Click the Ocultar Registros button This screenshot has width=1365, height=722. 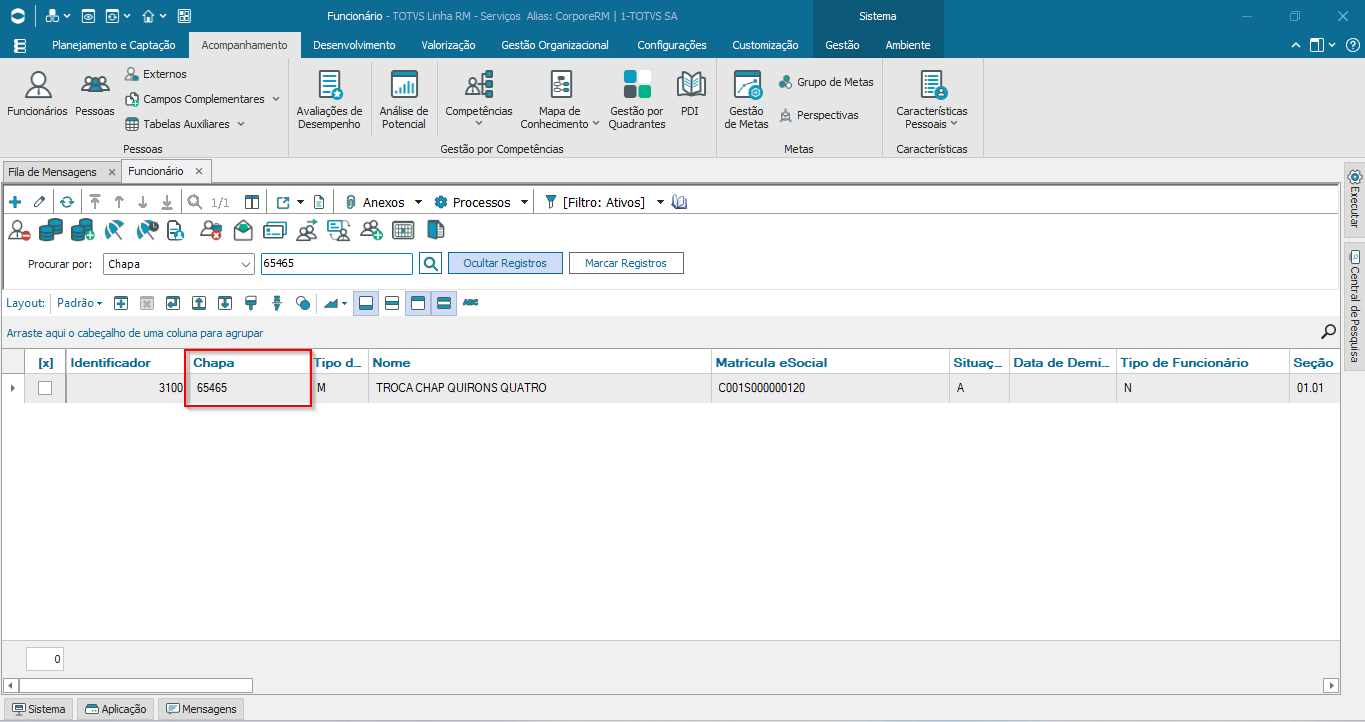[505, 263]
